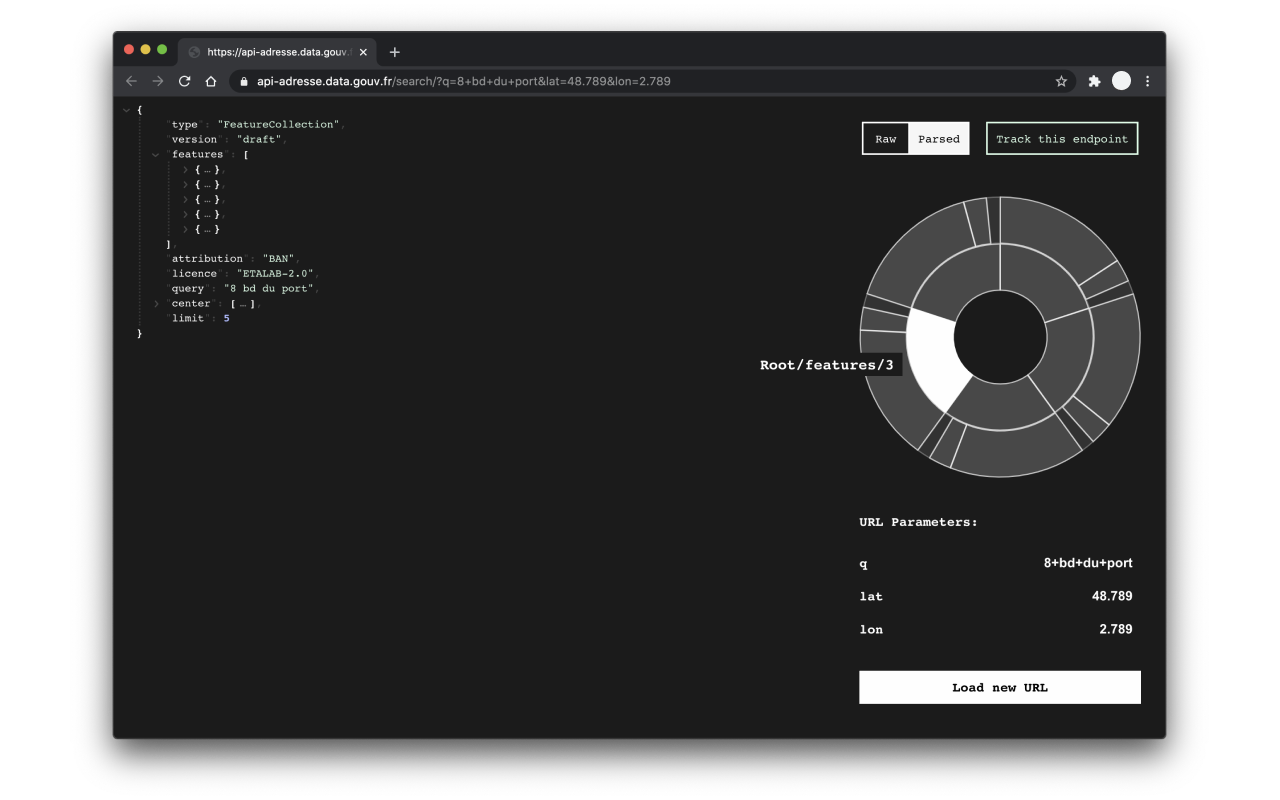Screen dimensions: 1280x800
Task: Click the yellow minimize window button
Action: pyautogui.click(x=146, y=50)
